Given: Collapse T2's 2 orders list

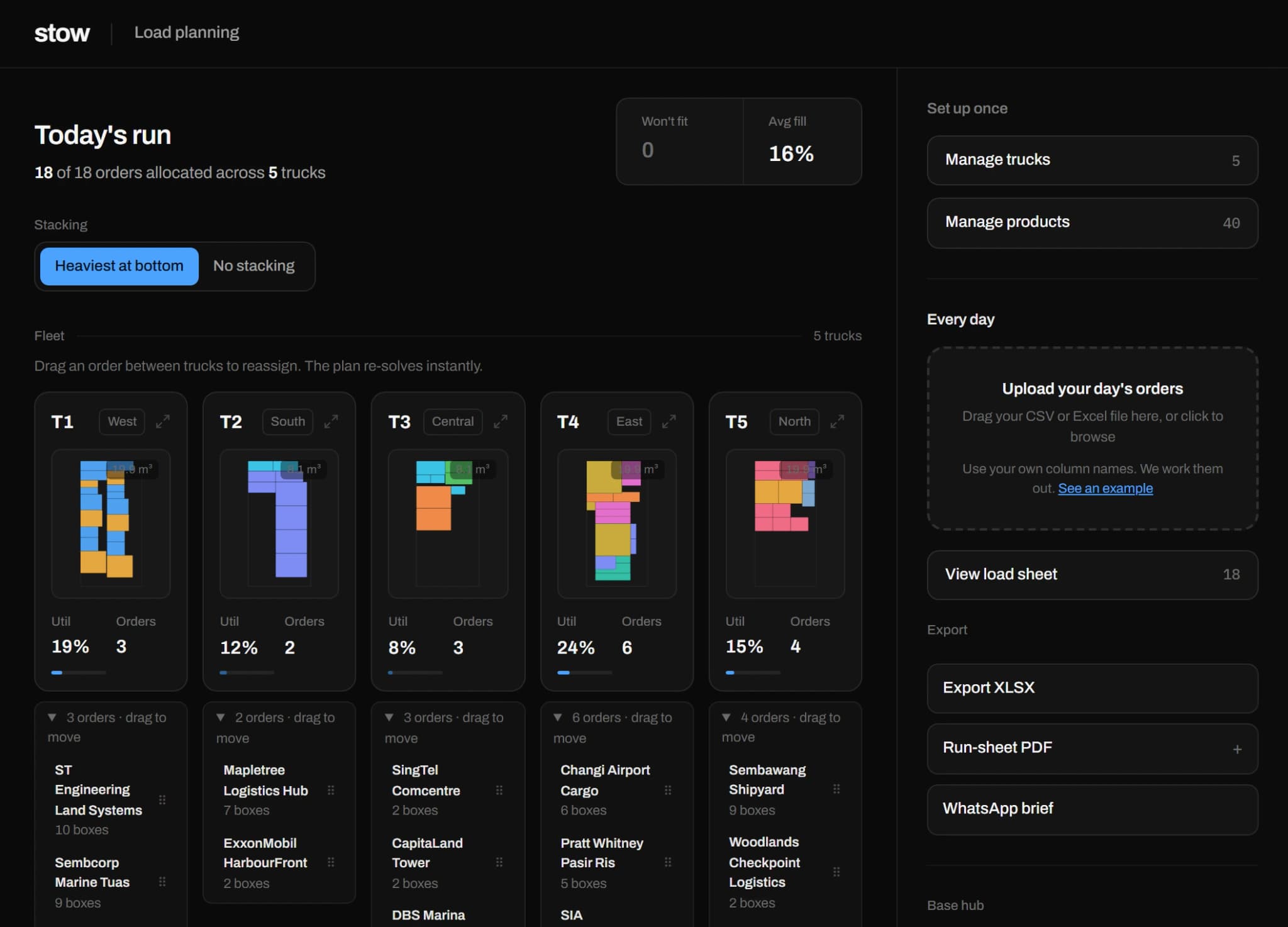Looking at the screenshot, I should point(221,717).
